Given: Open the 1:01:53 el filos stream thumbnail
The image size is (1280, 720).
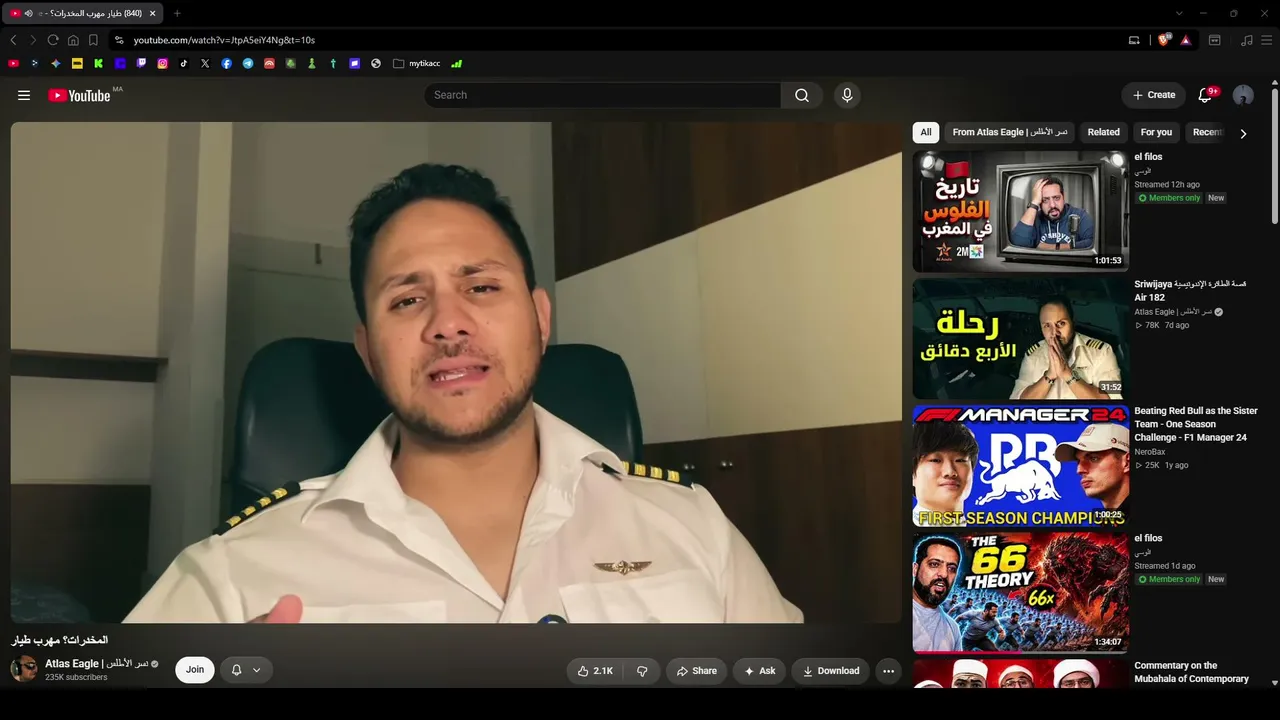Looking at the screenshot, I should point(1020,211).
